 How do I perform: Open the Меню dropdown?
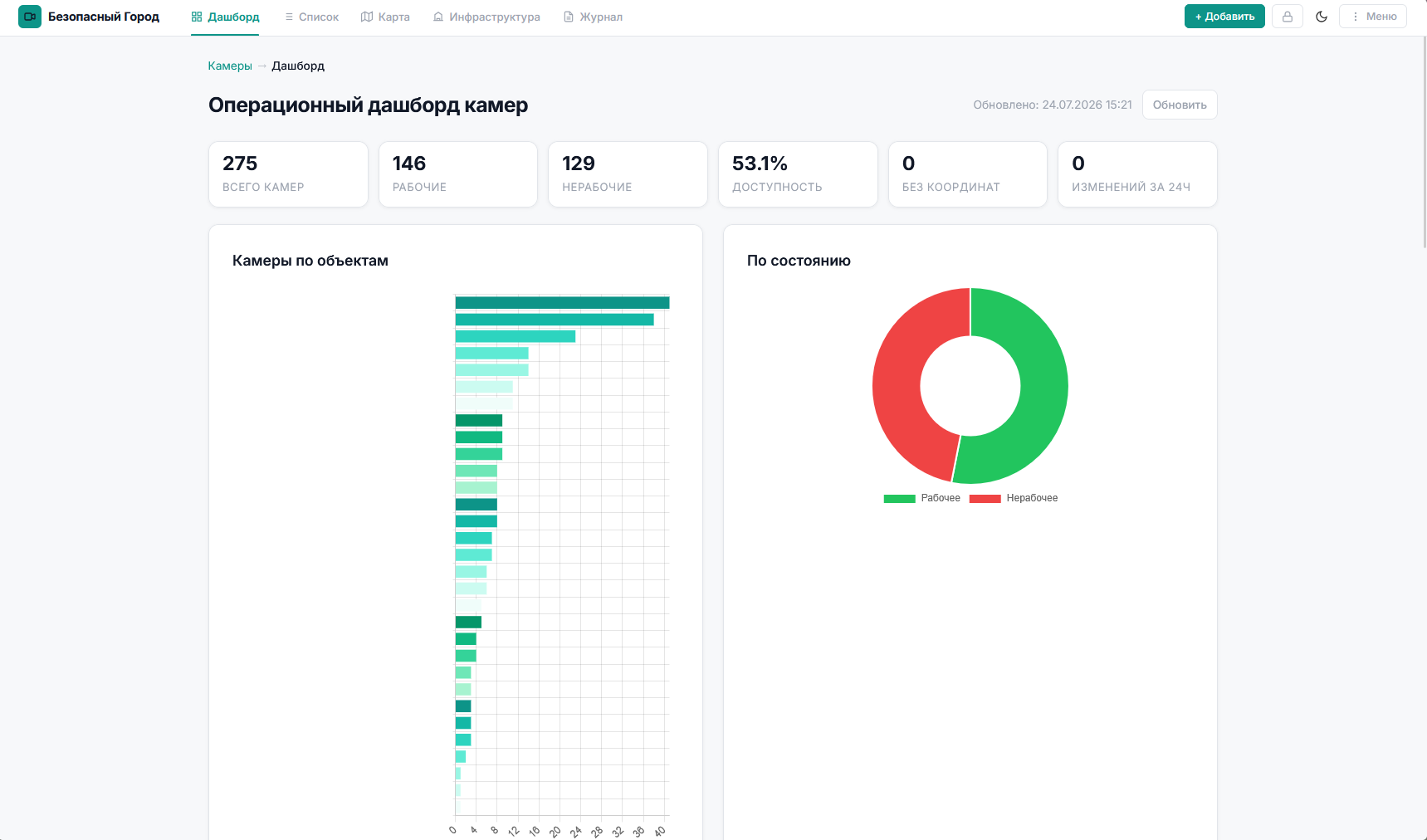tap(1373, 17)
